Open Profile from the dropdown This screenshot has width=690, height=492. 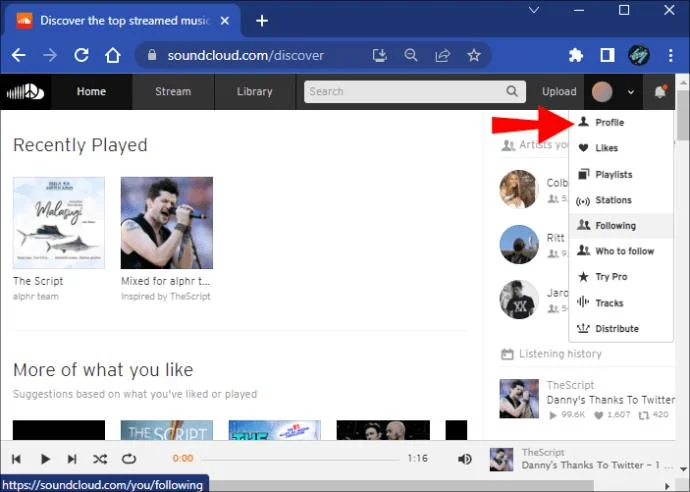tap(621, 122)
